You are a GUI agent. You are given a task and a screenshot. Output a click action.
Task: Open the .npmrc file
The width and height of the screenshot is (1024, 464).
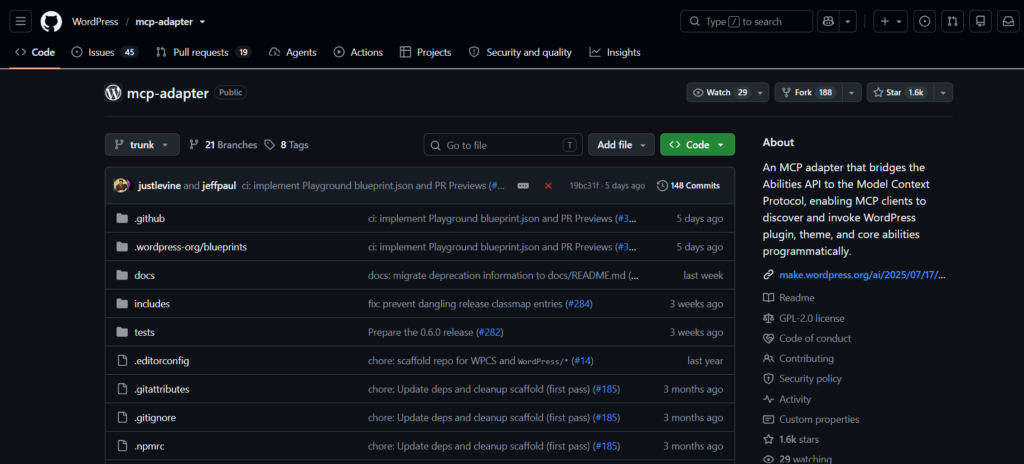tap(151, 446)
